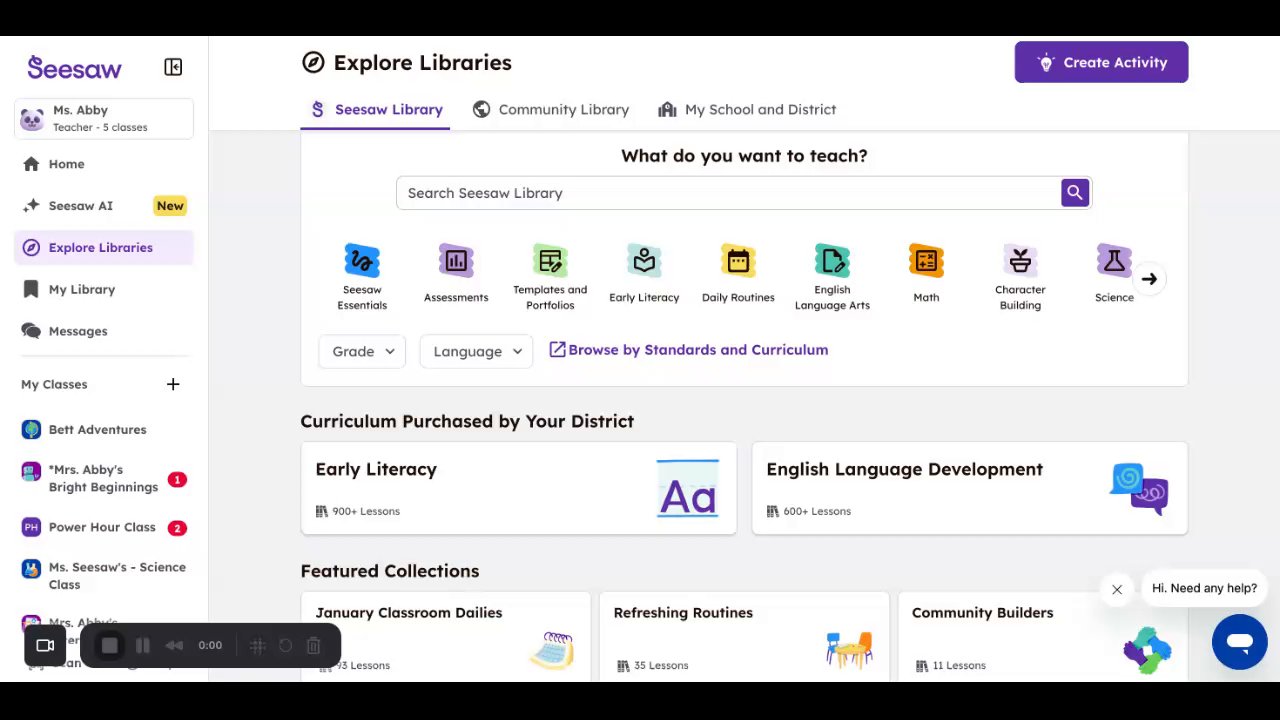Open Seesaw AI in the sidebar

point(104,206)
